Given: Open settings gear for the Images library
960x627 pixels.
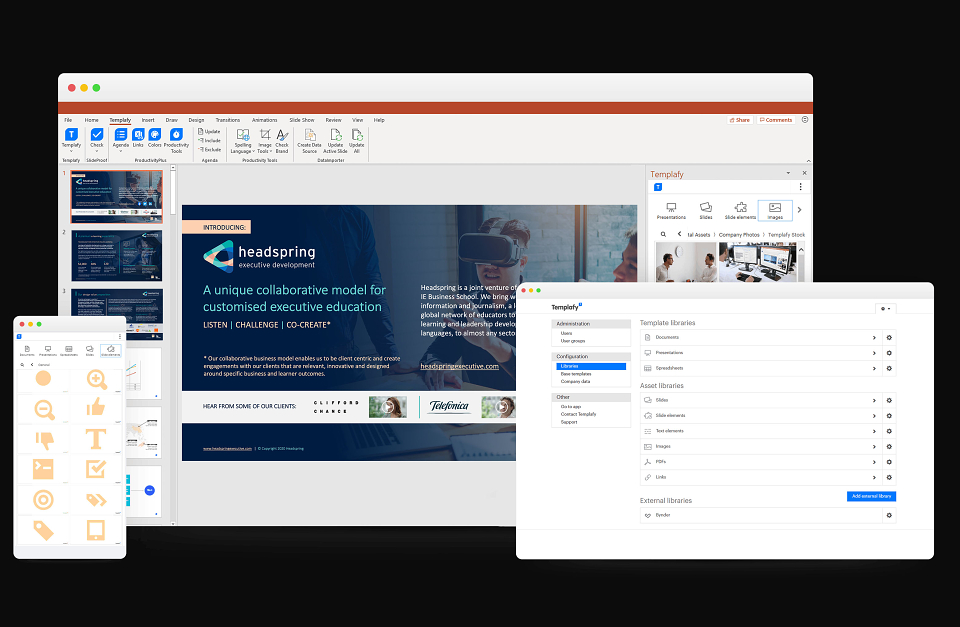Looking at the screenshot, I should pyautogui.click(x=889, y=446).
